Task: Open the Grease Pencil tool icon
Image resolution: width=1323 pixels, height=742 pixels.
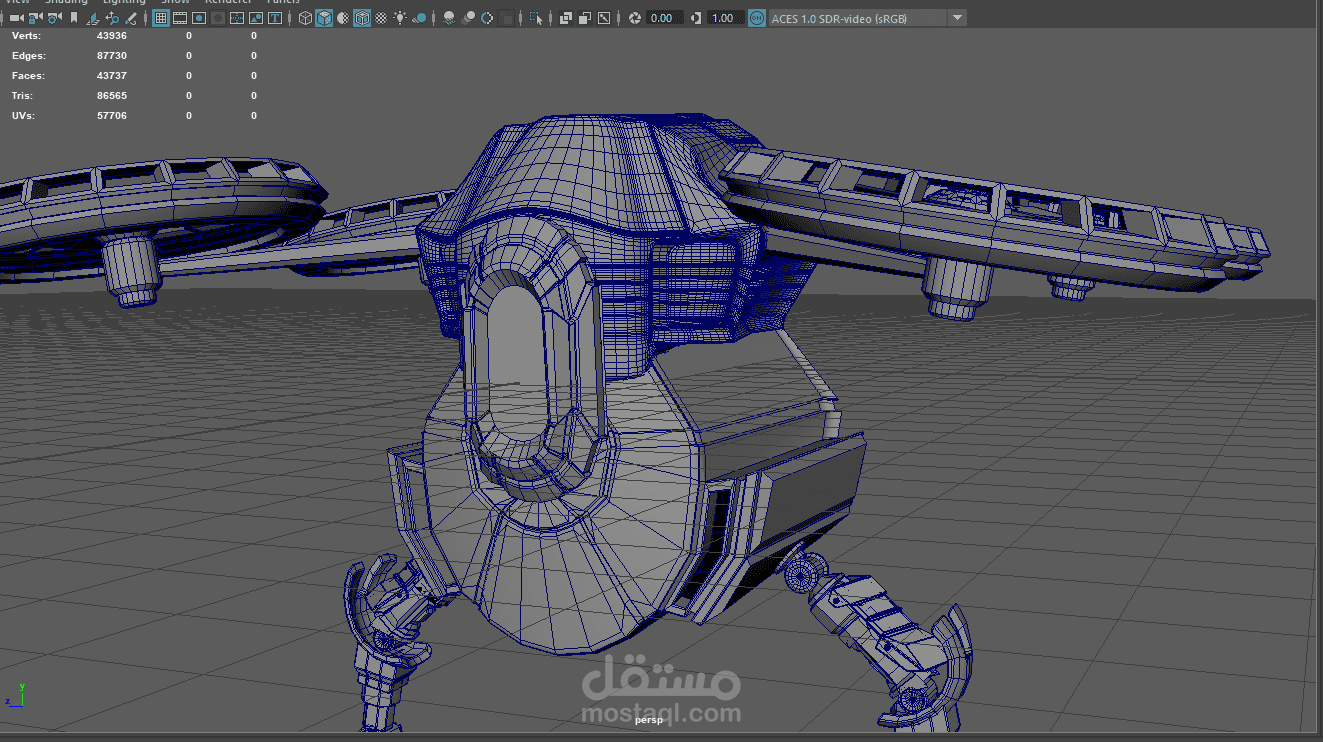Action: click(x=130, y=18)
